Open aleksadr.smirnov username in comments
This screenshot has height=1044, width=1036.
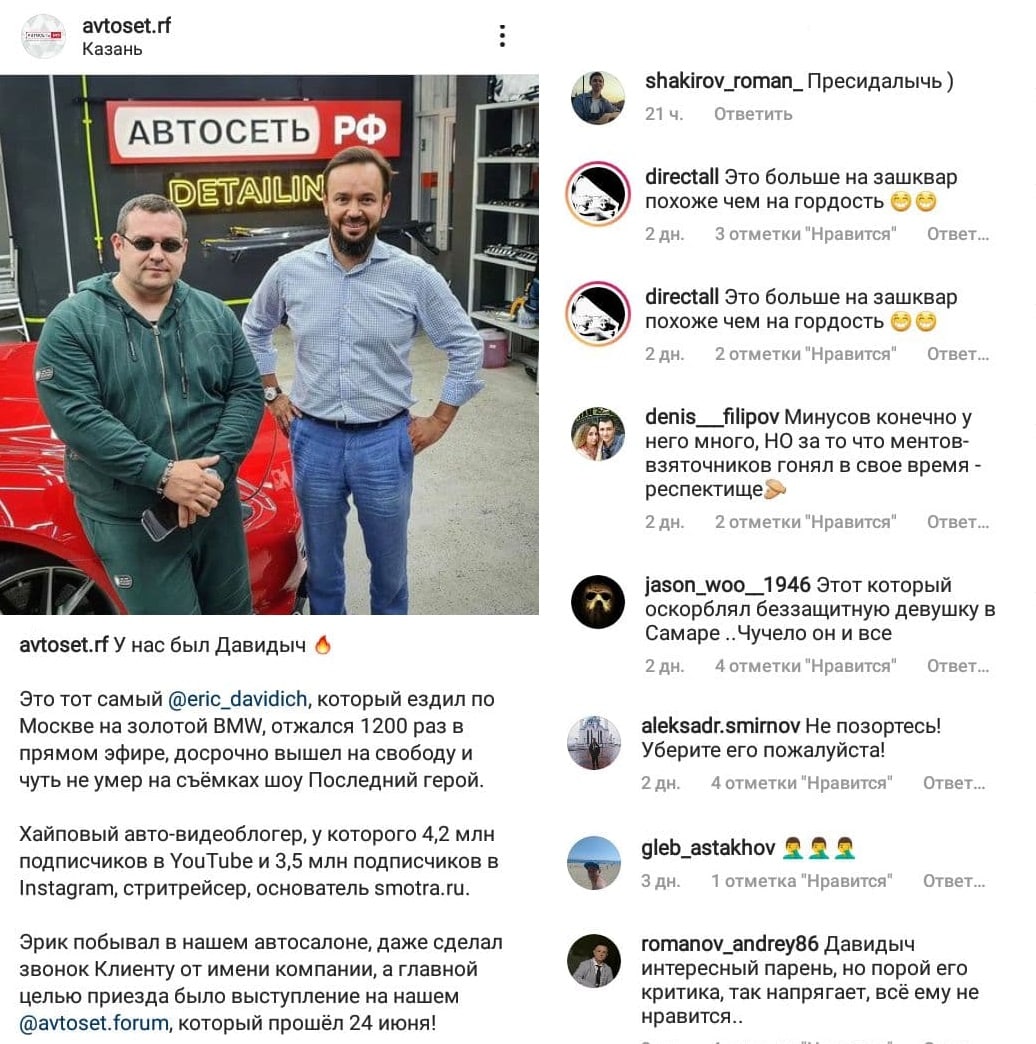pos(720,726)
